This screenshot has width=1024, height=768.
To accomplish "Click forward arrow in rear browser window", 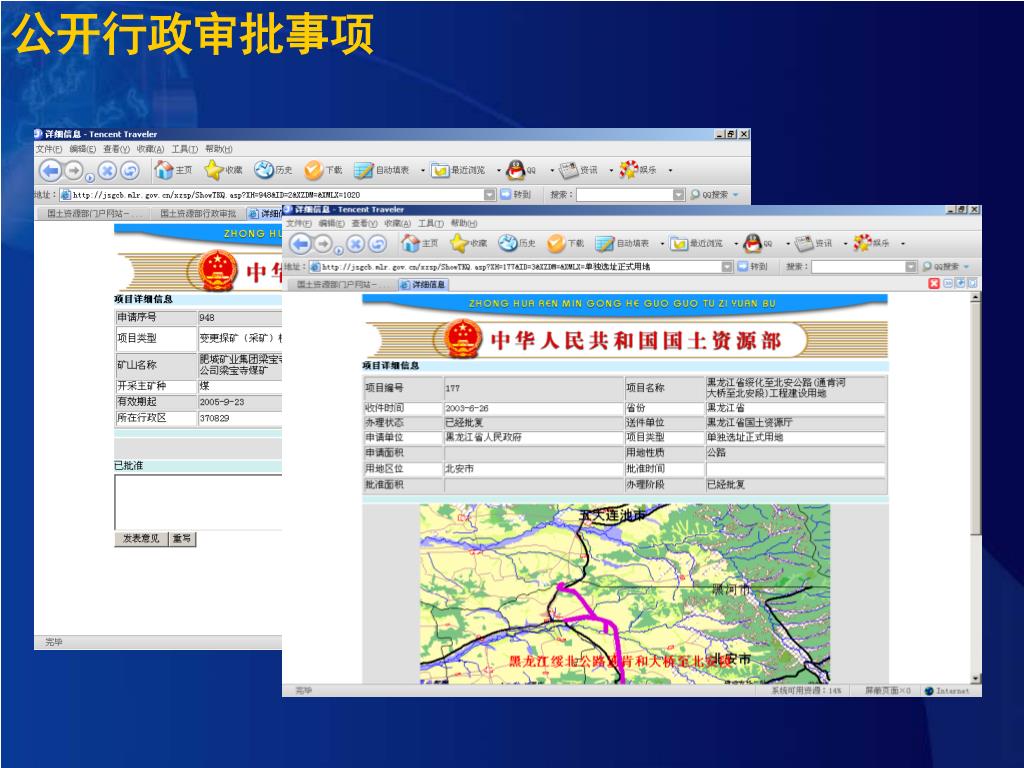I will pyautogui.click(x=74, y=170).
